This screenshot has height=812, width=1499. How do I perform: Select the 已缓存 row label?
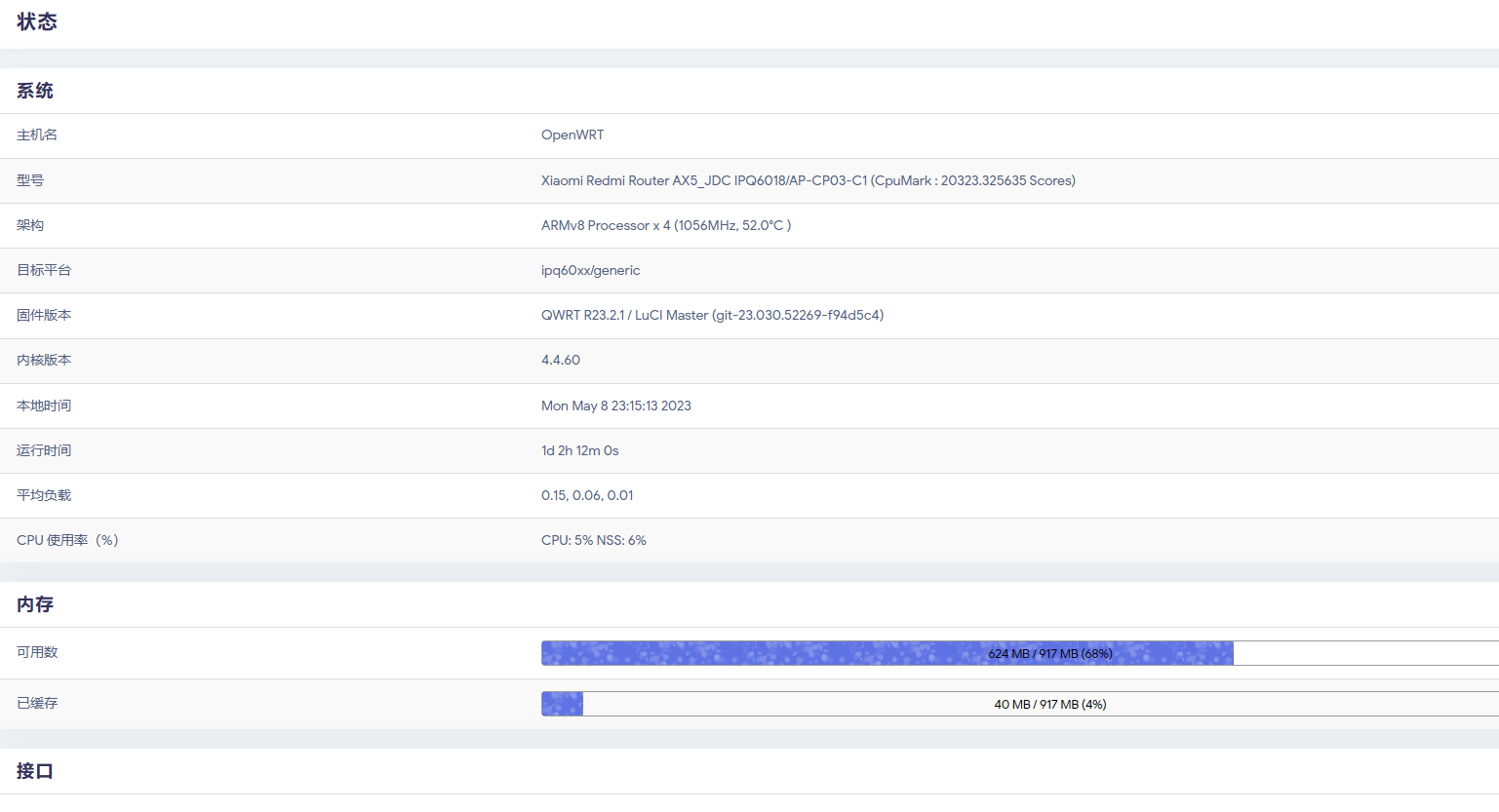pyautogui.click(x=37, y=703)
